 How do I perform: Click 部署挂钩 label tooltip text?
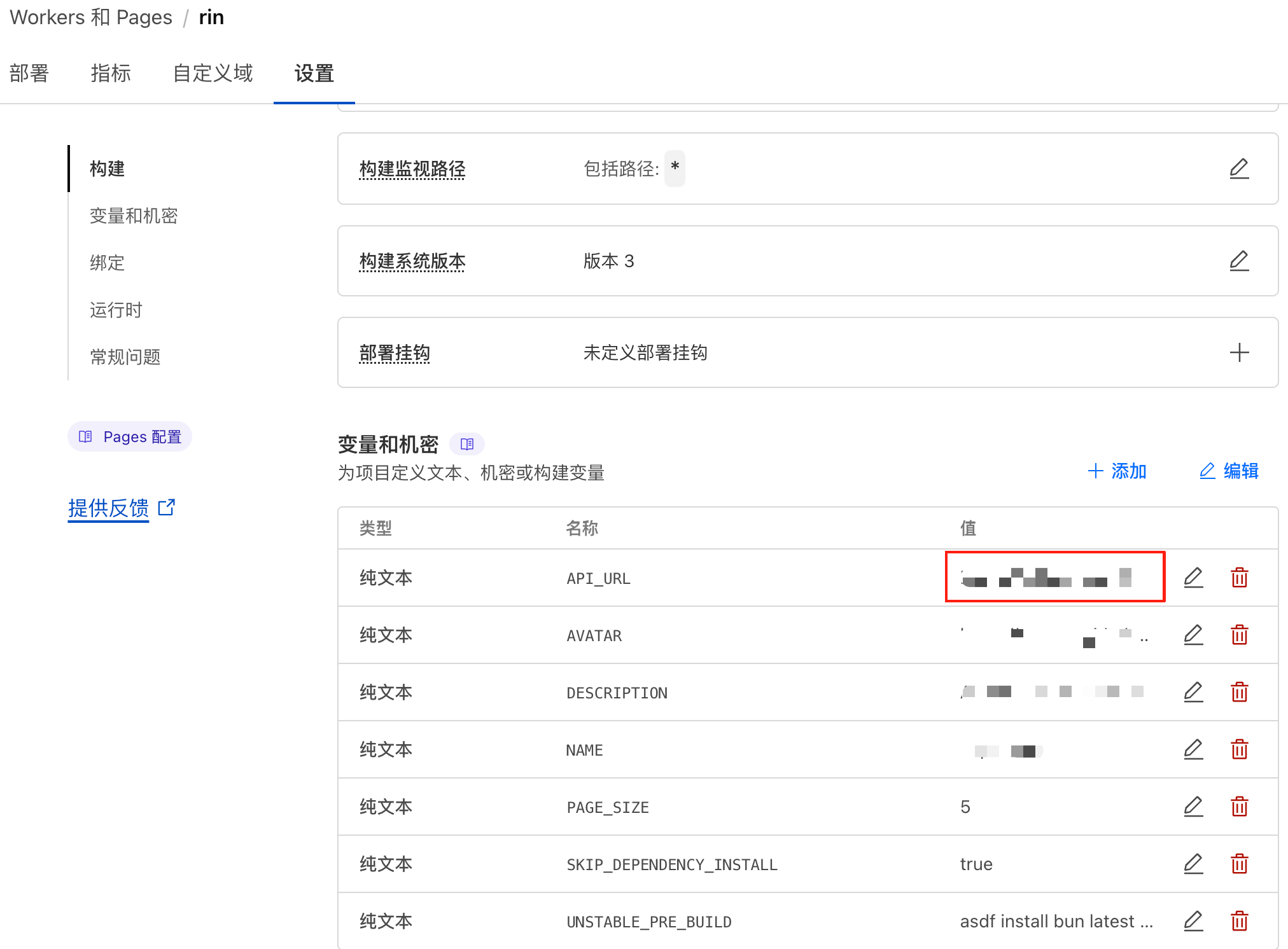(395, 352)
